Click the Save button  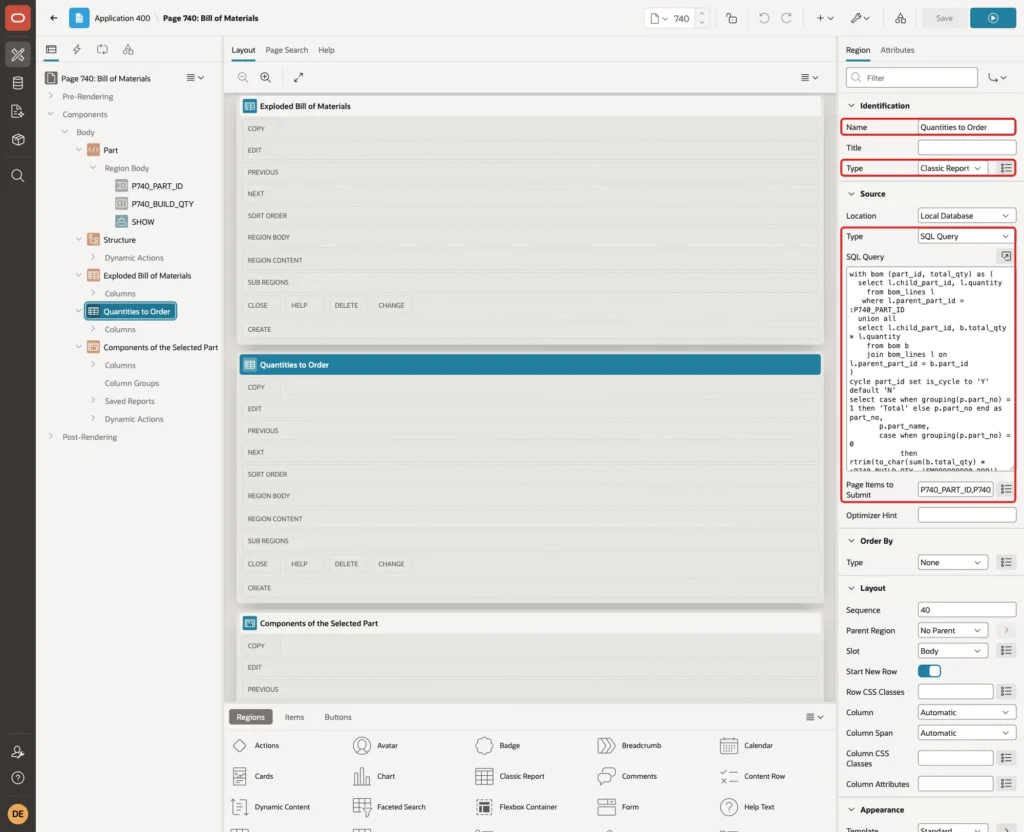[x=944, y=18]
